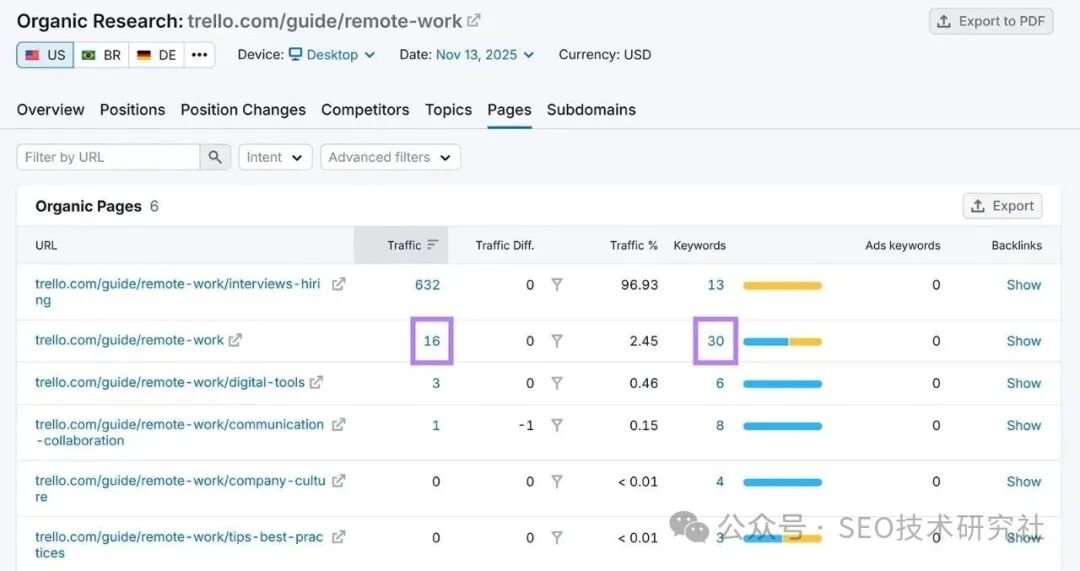
Task: Switch to the Overview tab
Action: click(50, 110)
